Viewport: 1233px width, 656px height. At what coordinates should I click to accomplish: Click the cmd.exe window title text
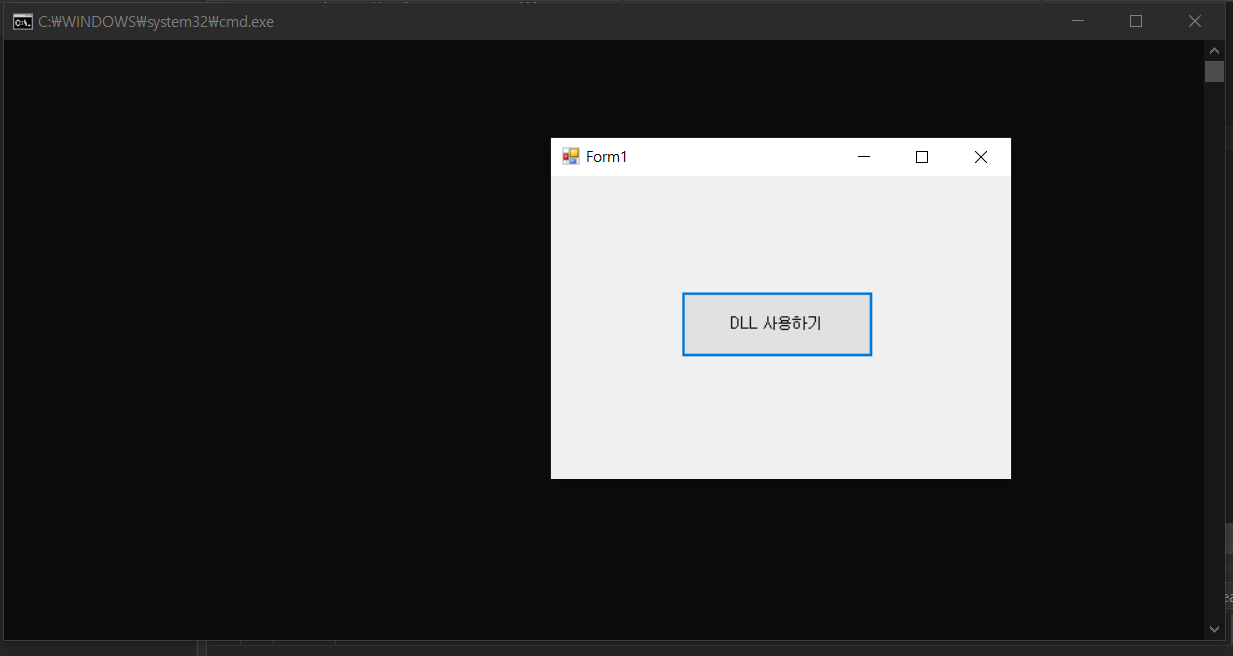tap(156, 21)
